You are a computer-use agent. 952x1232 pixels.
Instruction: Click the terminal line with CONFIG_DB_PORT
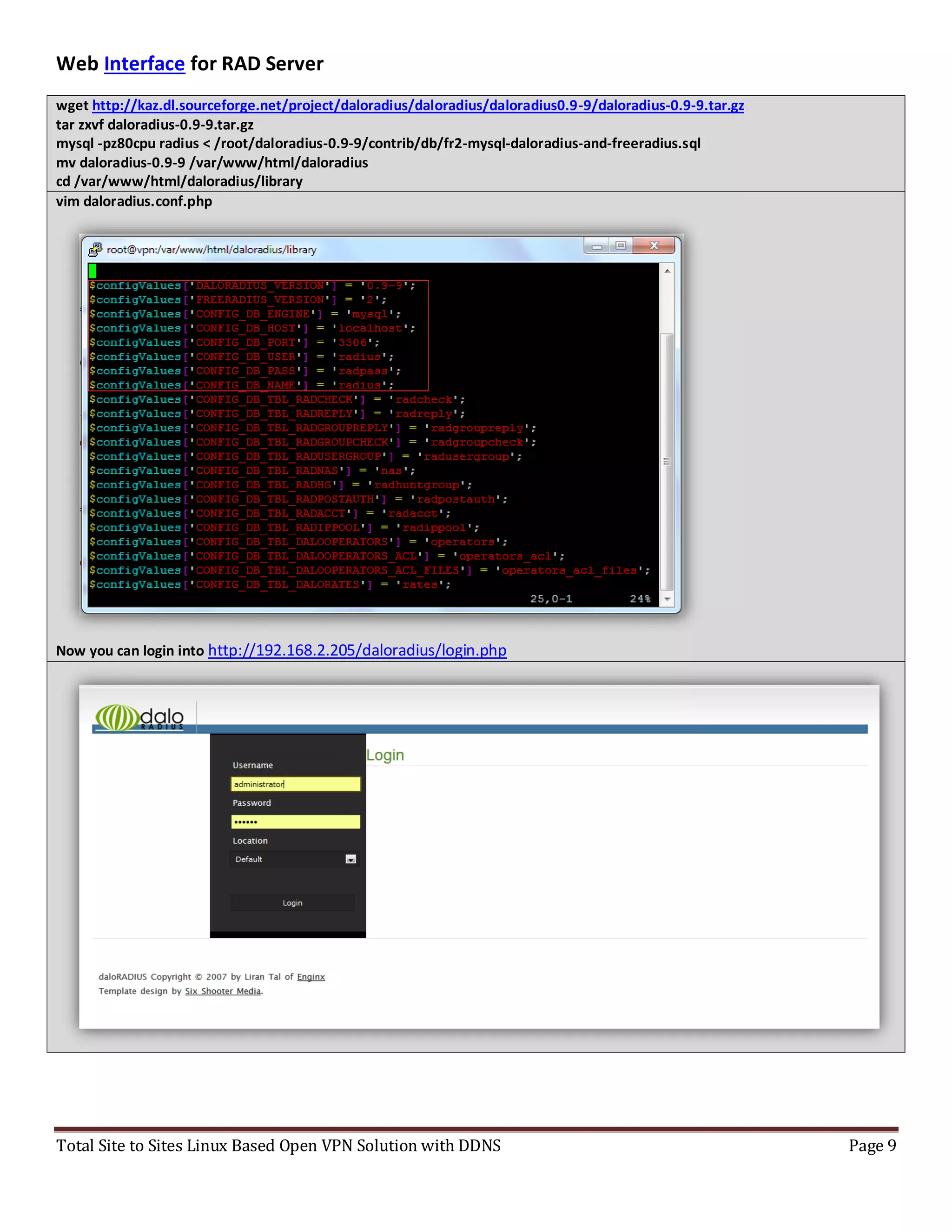click(234, 343)
